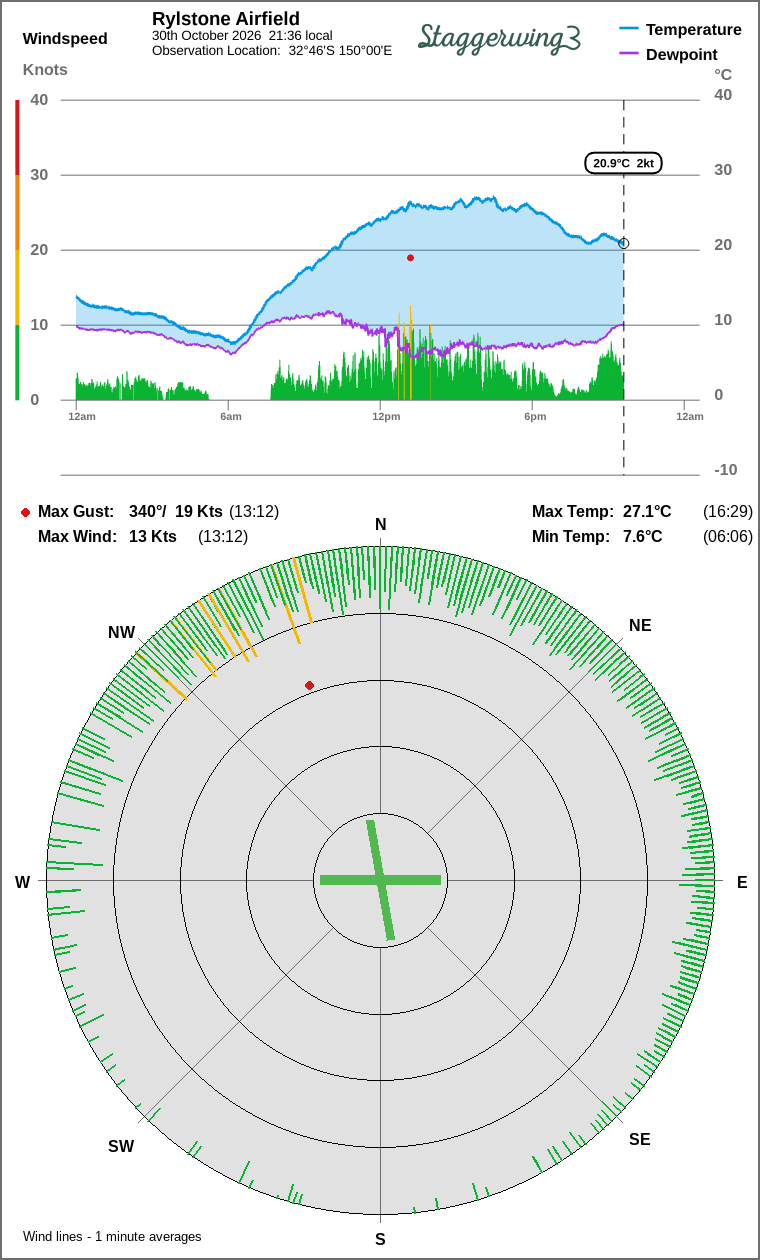Click the Staggerwing3 logo
760x1260 pixels.
pos(499,37)
